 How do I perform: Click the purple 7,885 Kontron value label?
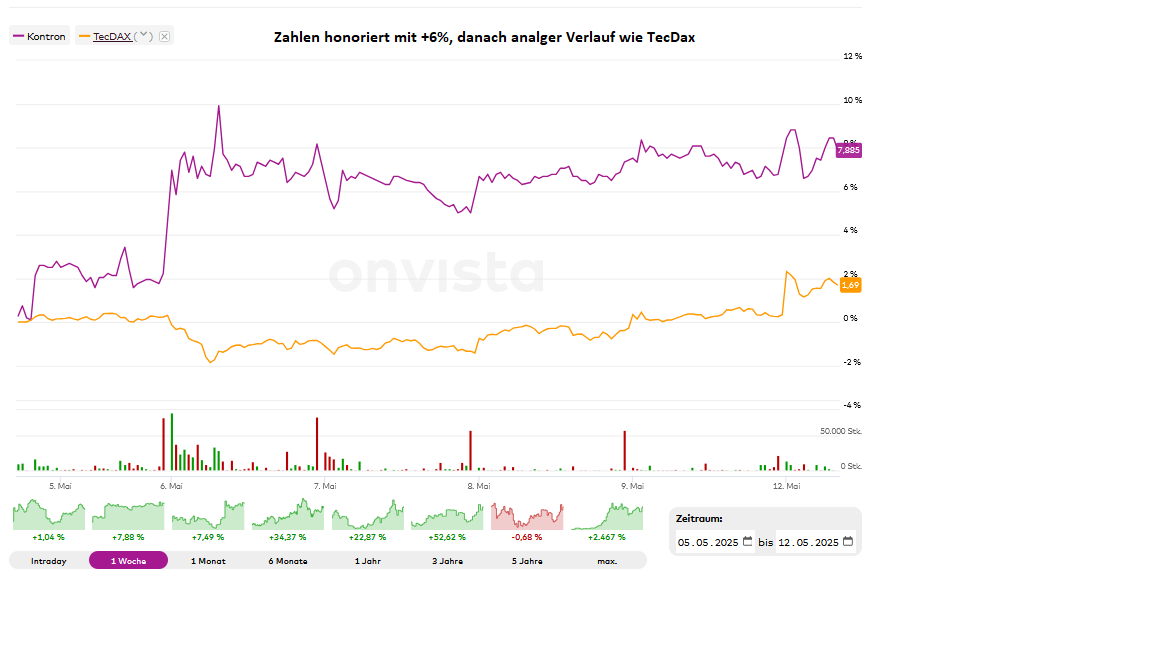click(x=848, y=150)
